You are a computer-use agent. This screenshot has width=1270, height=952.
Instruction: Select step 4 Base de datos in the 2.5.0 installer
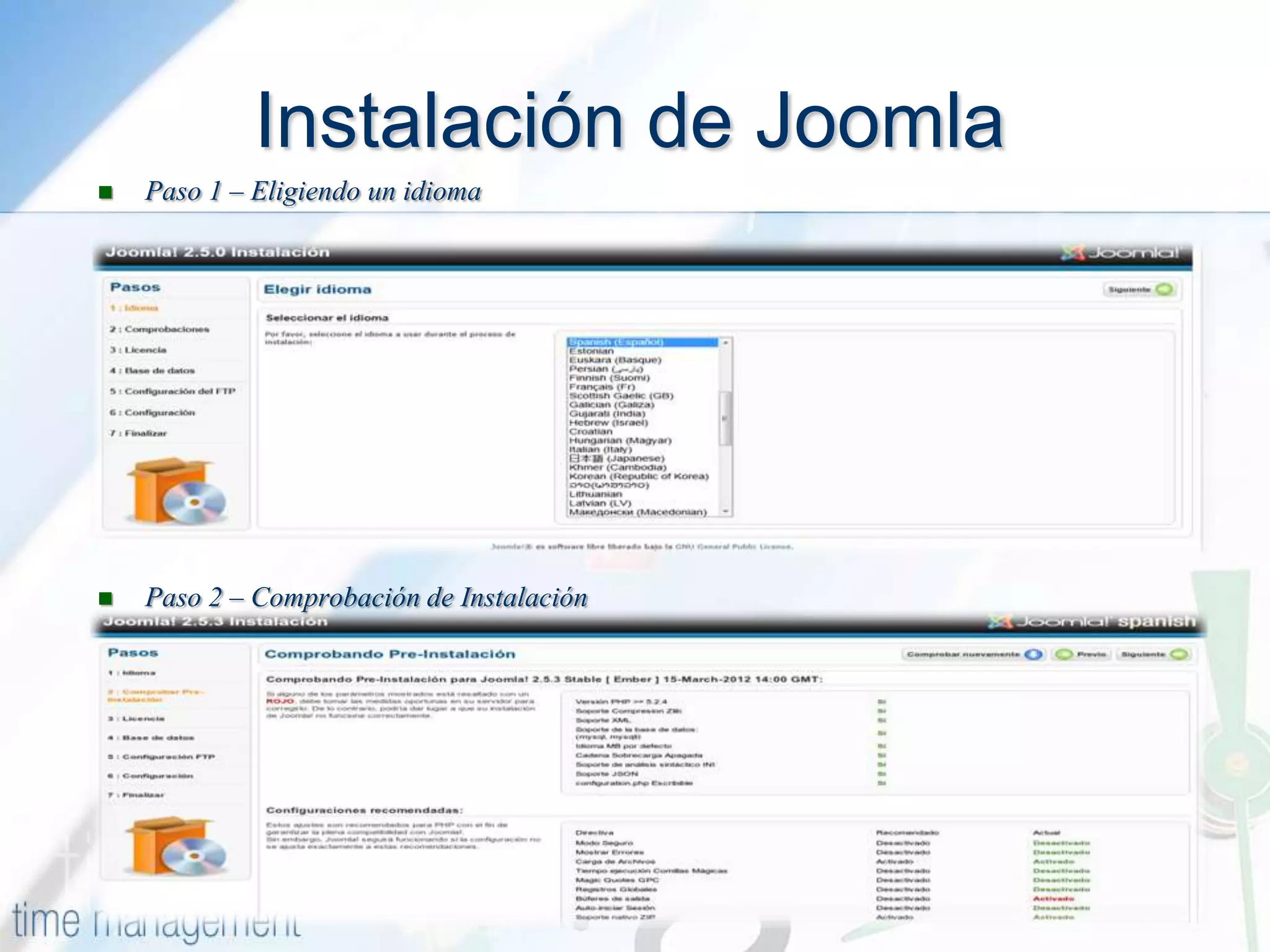[153, 371]
